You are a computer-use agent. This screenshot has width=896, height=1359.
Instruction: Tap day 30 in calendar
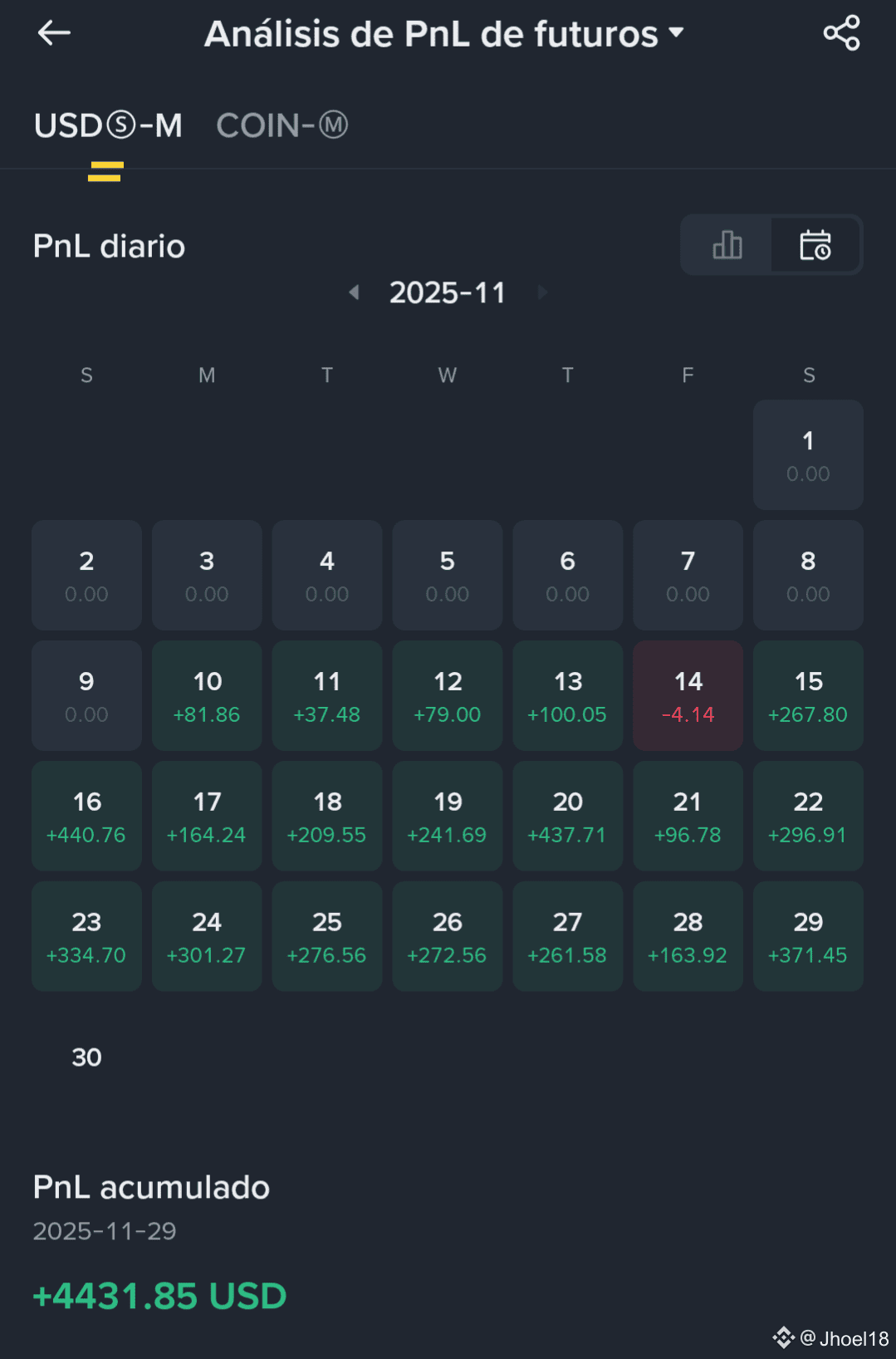coord(86,1057)
